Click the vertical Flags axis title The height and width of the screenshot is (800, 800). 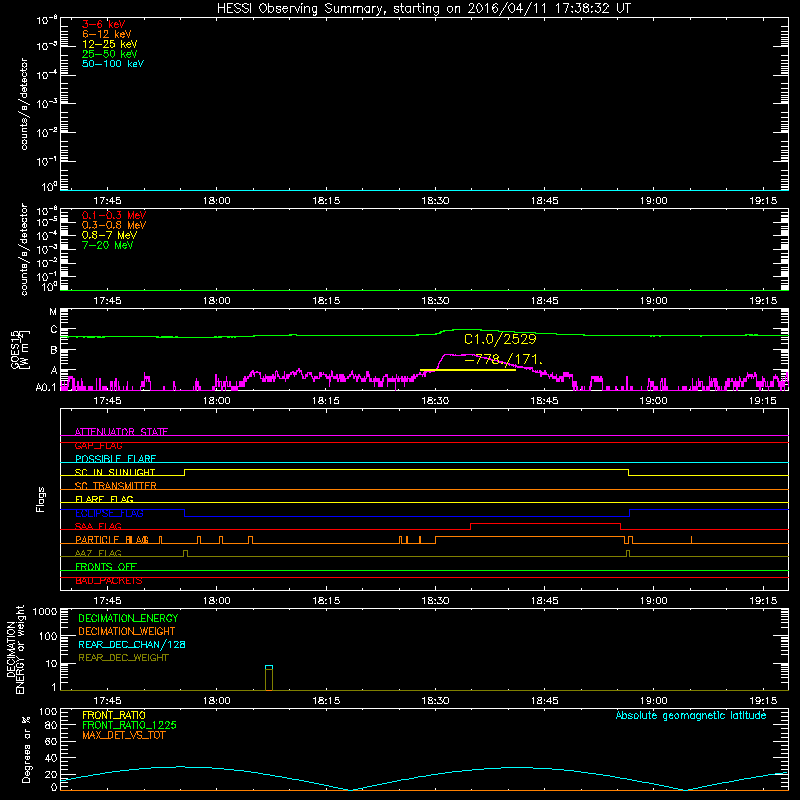pyautogui.click(x=41, y=499)
